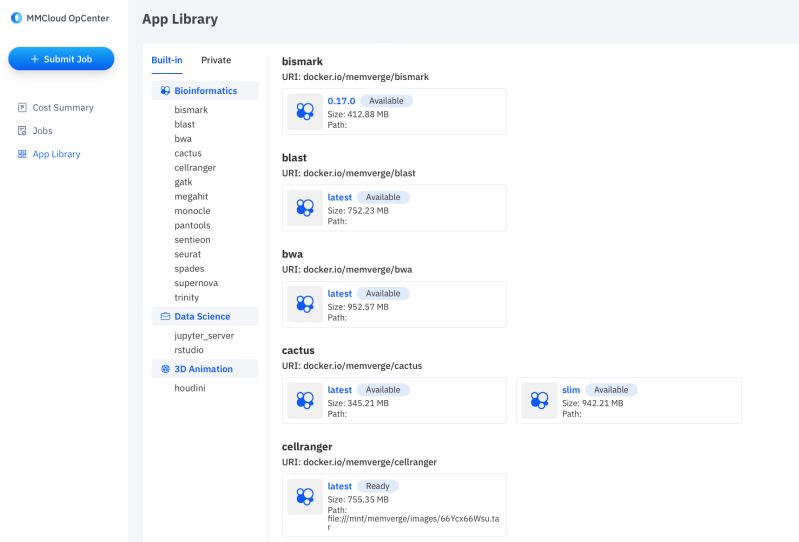The height and width of the screenshot is (542, 799).
Task: Open the bismark 0.17.0 version link
Action: click(341, 101)
